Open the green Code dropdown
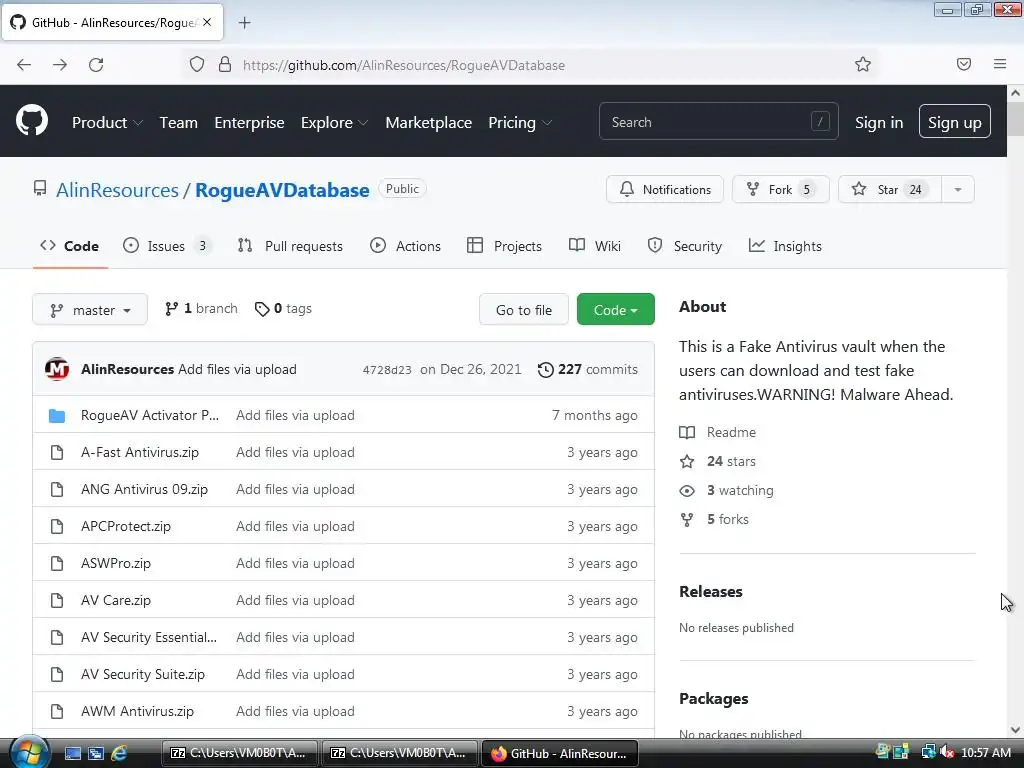This screenshot has width=1024, height=768. coord(615,310)
